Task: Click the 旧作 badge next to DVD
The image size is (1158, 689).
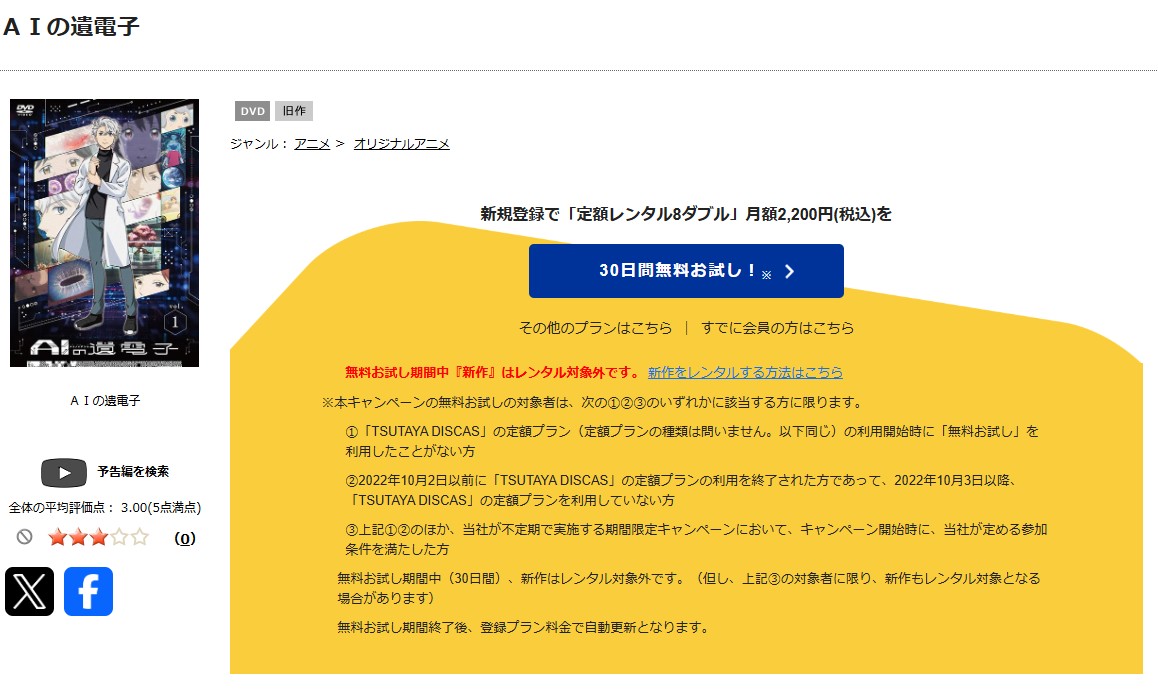Action: pyautogui.click(x=293, y=111)
